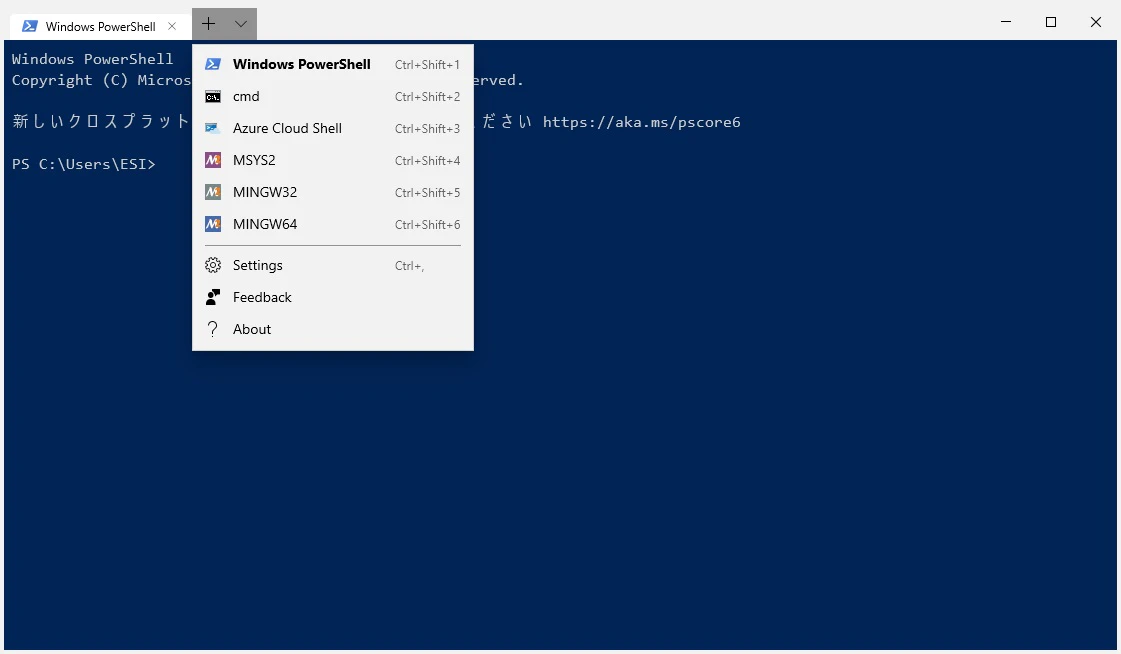
Task: Click the Ctrl+Shift+6 shortcut label
Action: [428, 224]
